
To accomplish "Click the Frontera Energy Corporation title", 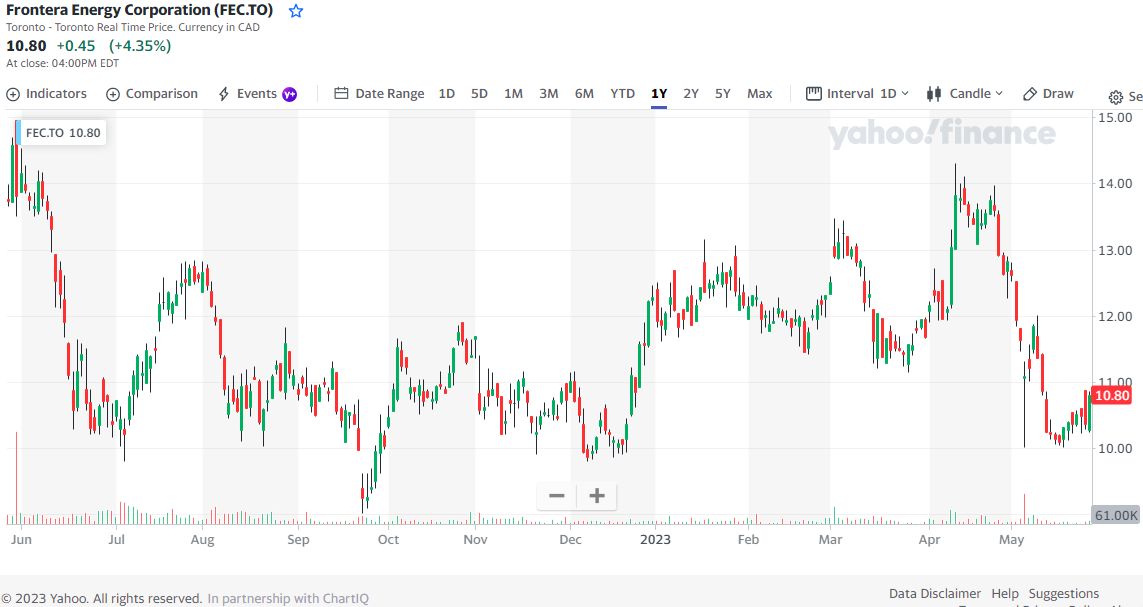I will pyautogui.click(x=139, y=10).
